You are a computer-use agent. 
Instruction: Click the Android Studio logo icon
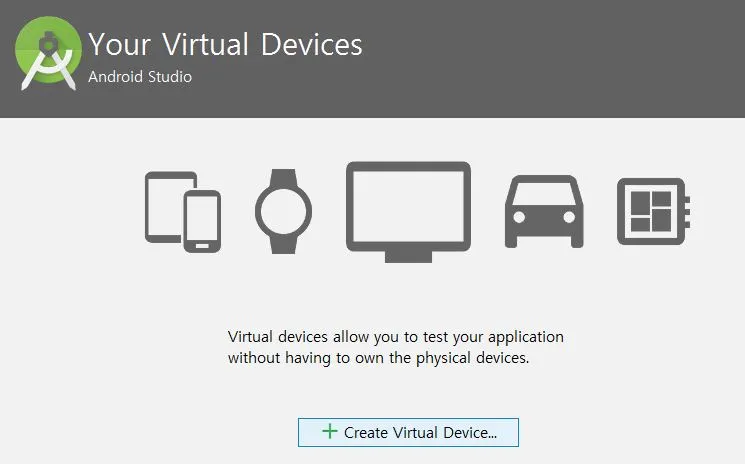(48, 53)
